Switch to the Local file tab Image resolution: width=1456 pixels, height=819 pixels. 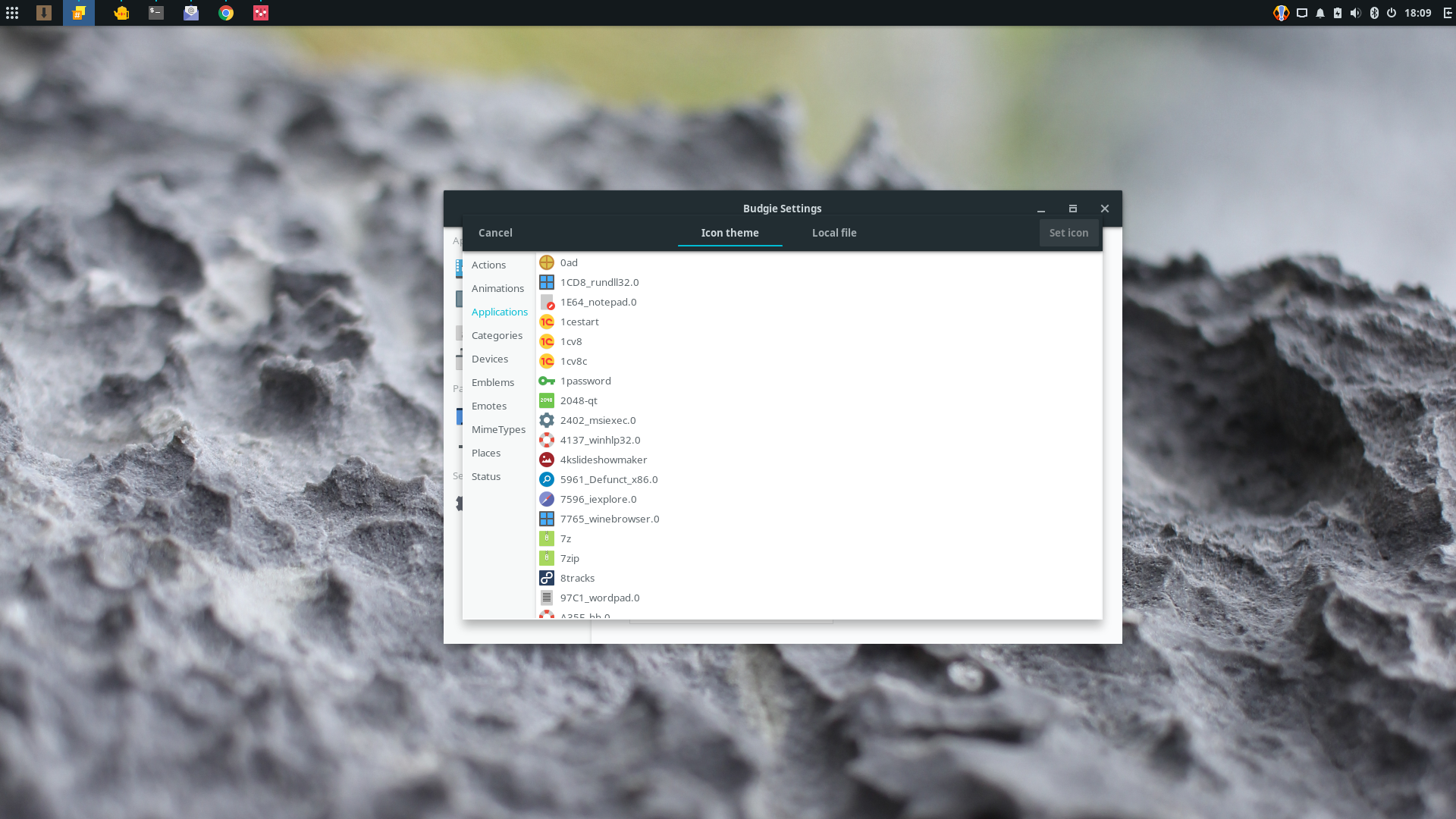[x=834, y=233]
